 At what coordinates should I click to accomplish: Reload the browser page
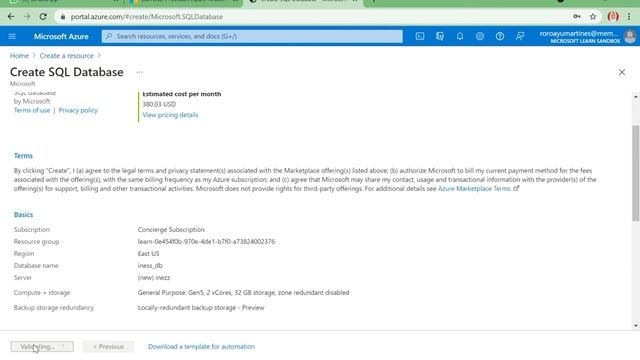[43, 17]
